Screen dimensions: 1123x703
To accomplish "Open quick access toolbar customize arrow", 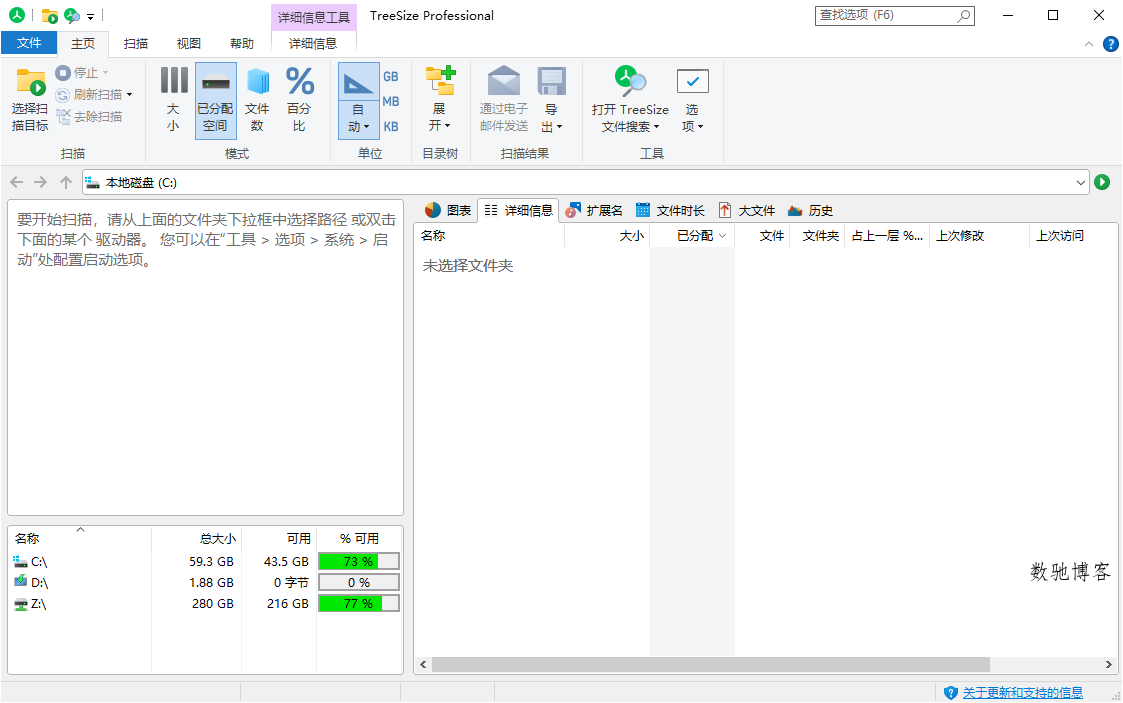I will (x=90, y=16).
